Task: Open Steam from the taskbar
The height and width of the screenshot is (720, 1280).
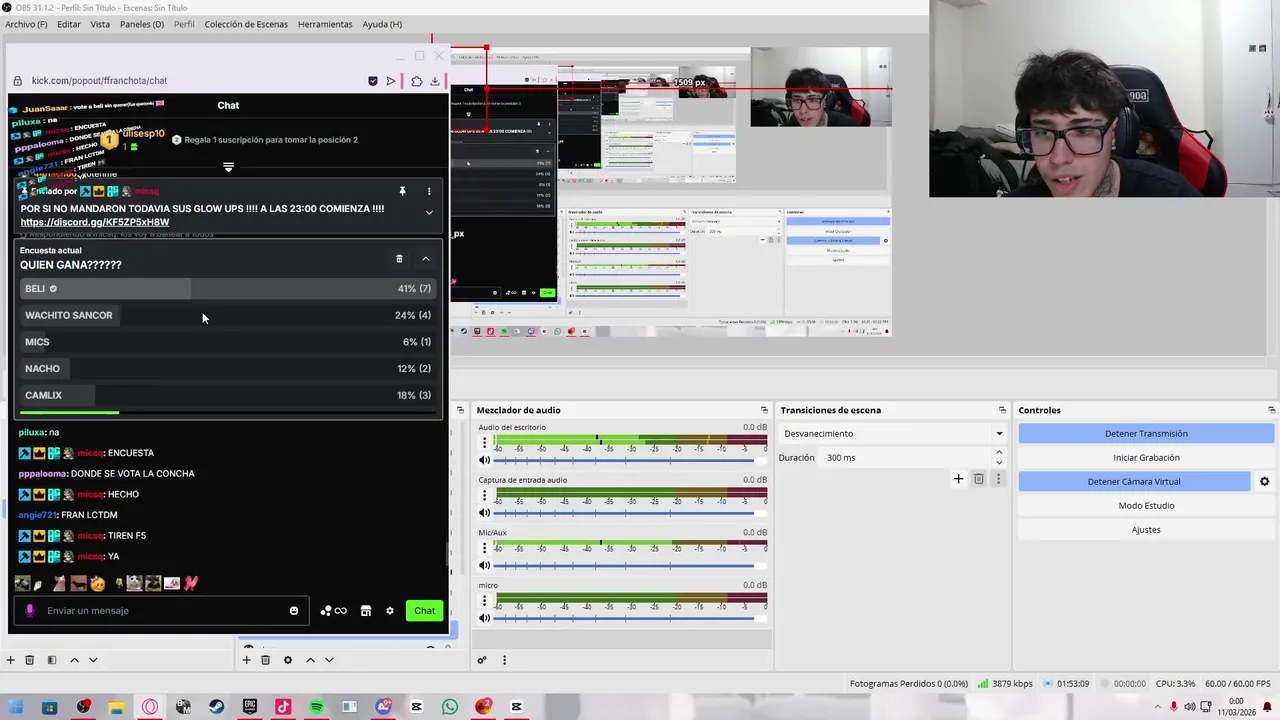Action: [x=216, y=707]
